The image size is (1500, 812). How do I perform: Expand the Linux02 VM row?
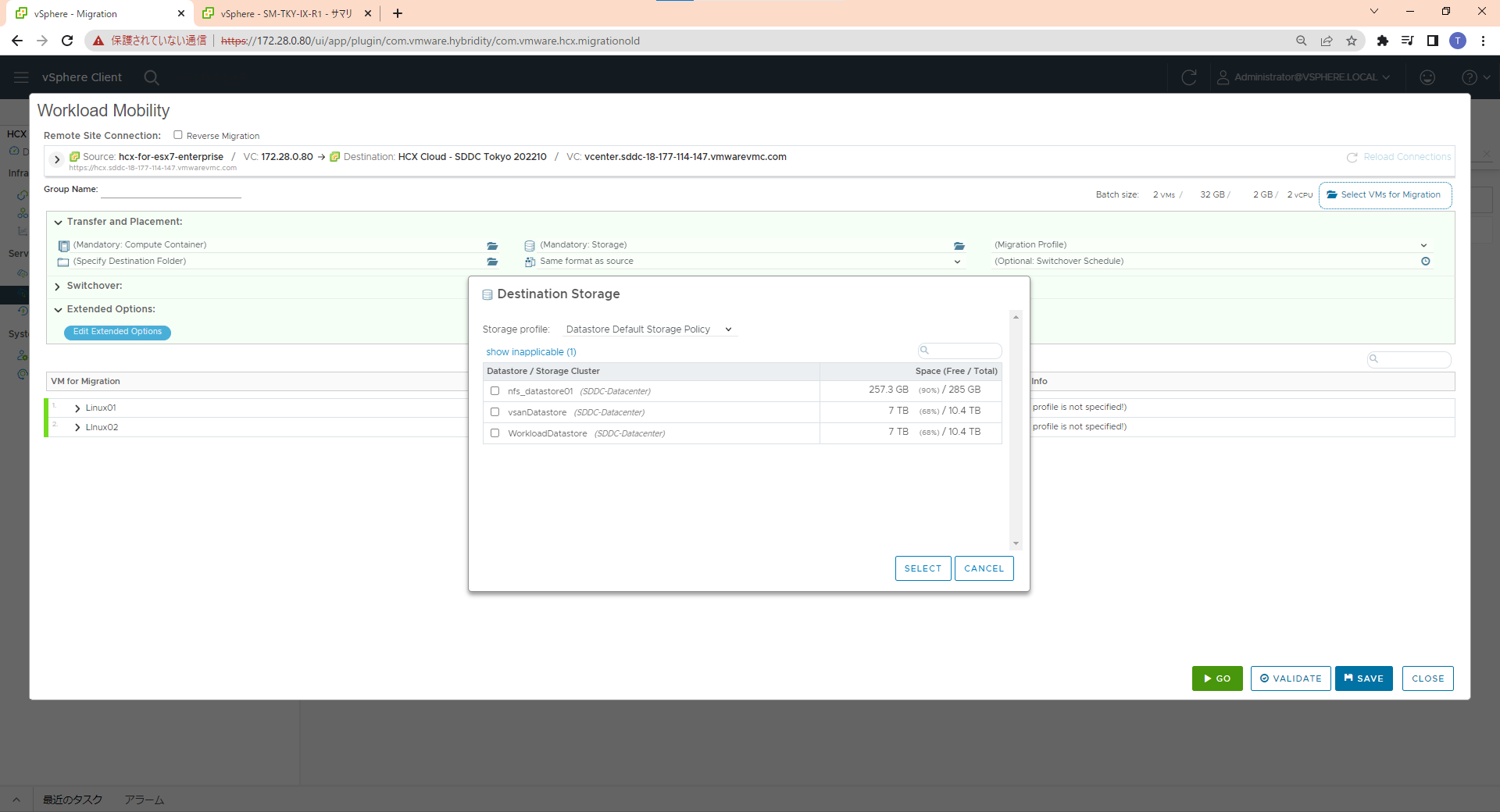tap(77, 428)
